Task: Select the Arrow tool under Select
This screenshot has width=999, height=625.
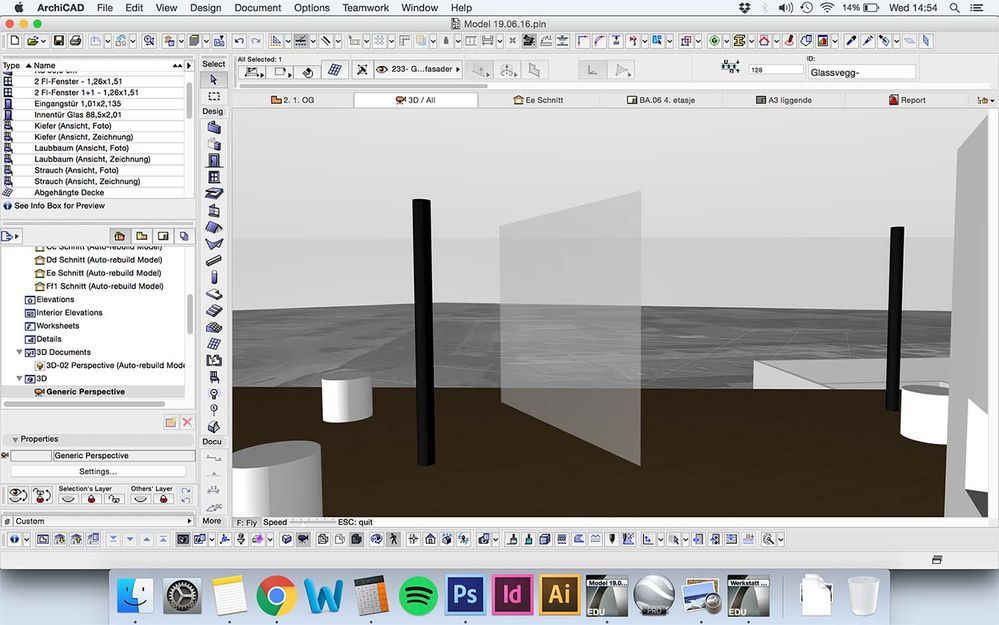Action: tap(213, 79)
